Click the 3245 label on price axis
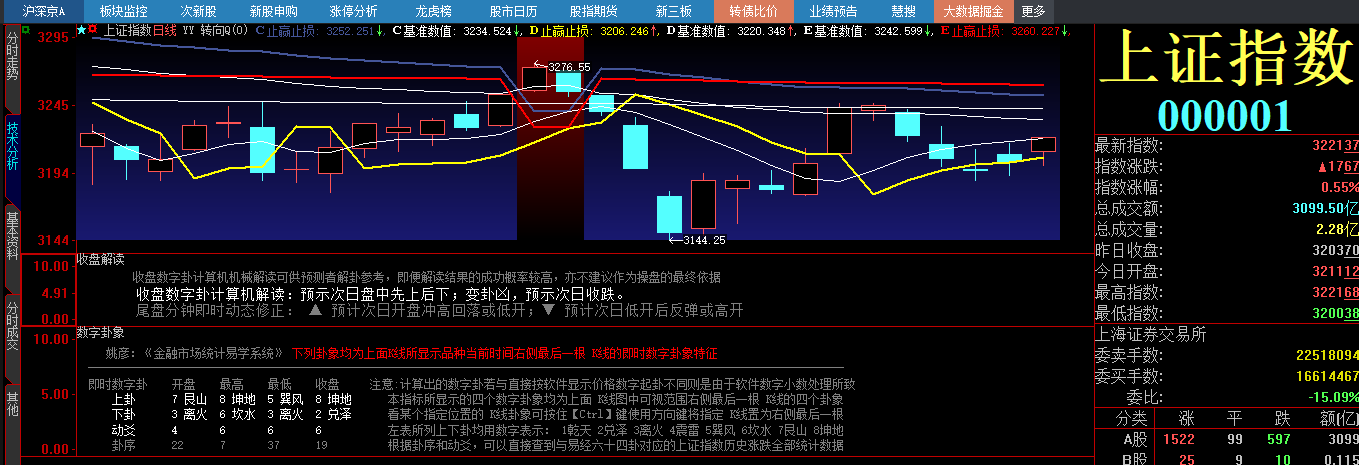Viewport: 1359px width, 465px height. 51,105
